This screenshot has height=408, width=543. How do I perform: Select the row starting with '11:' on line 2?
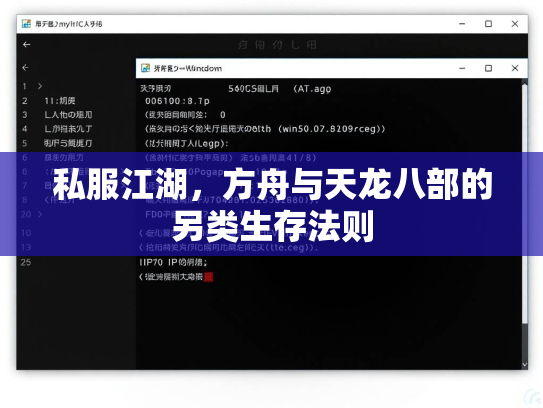coord(60,101)
